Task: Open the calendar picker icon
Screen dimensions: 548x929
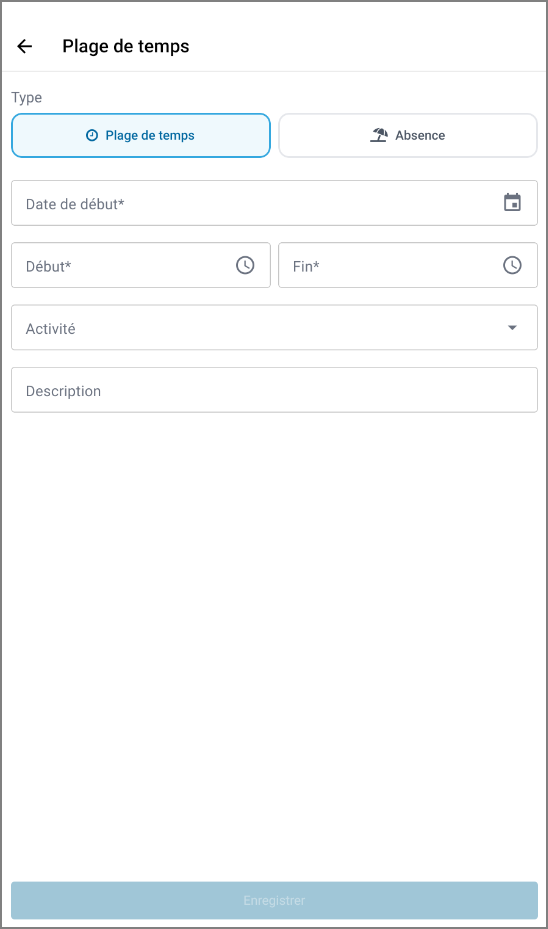Action: [x=512, y=203]
